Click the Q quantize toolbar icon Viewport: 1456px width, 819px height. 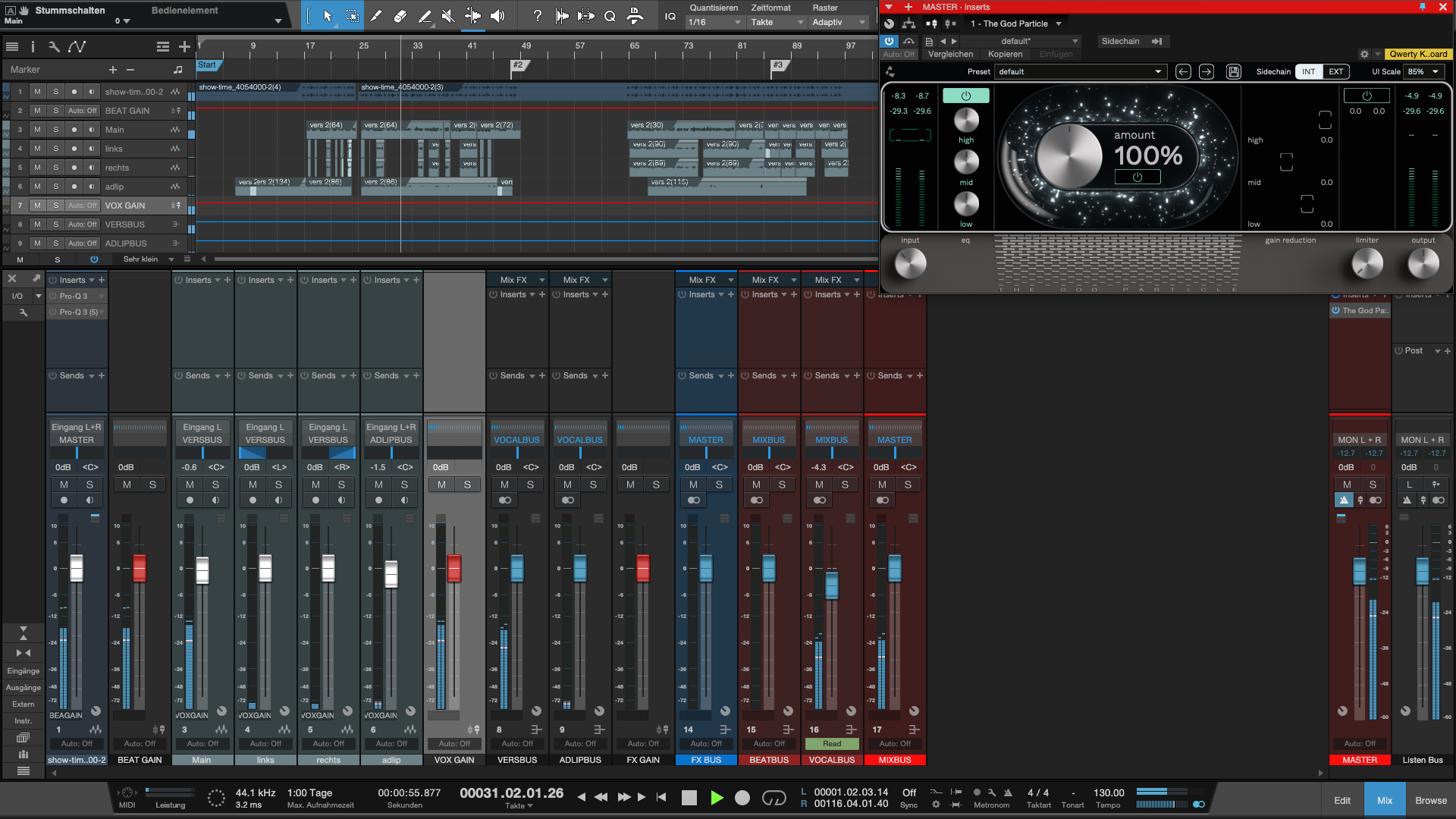pos(610,16)
